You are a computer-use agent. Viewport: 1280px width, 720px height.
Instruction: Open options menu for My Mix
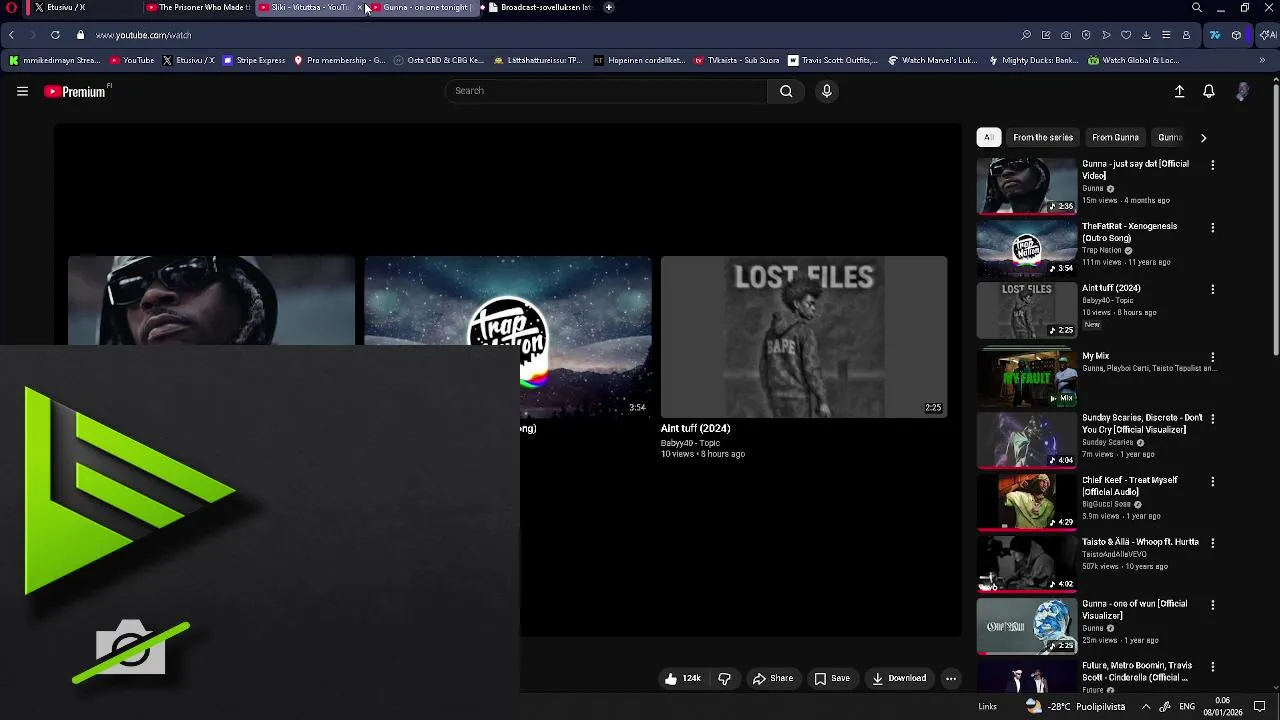[1213, 357]
